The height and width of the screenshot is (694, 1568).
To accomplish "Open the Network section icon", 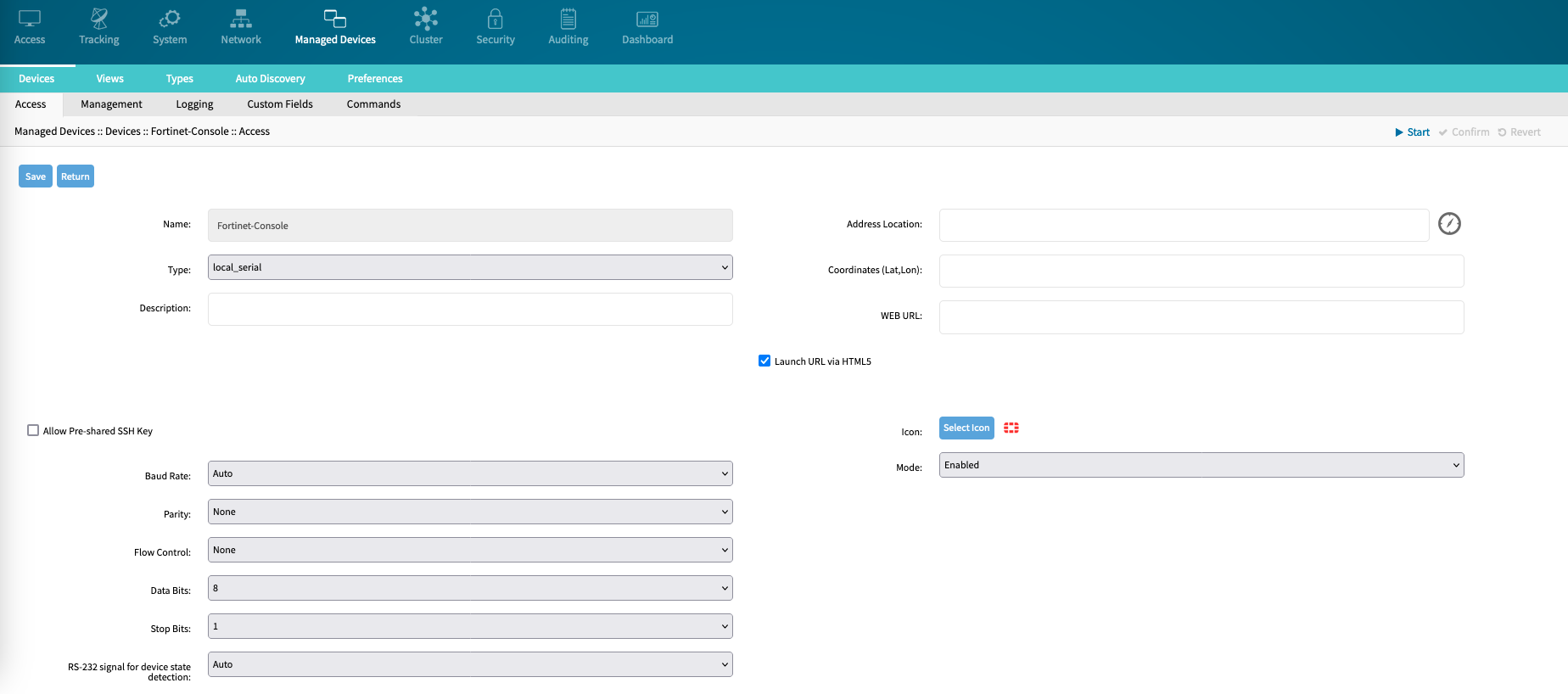I will point(241,19).
